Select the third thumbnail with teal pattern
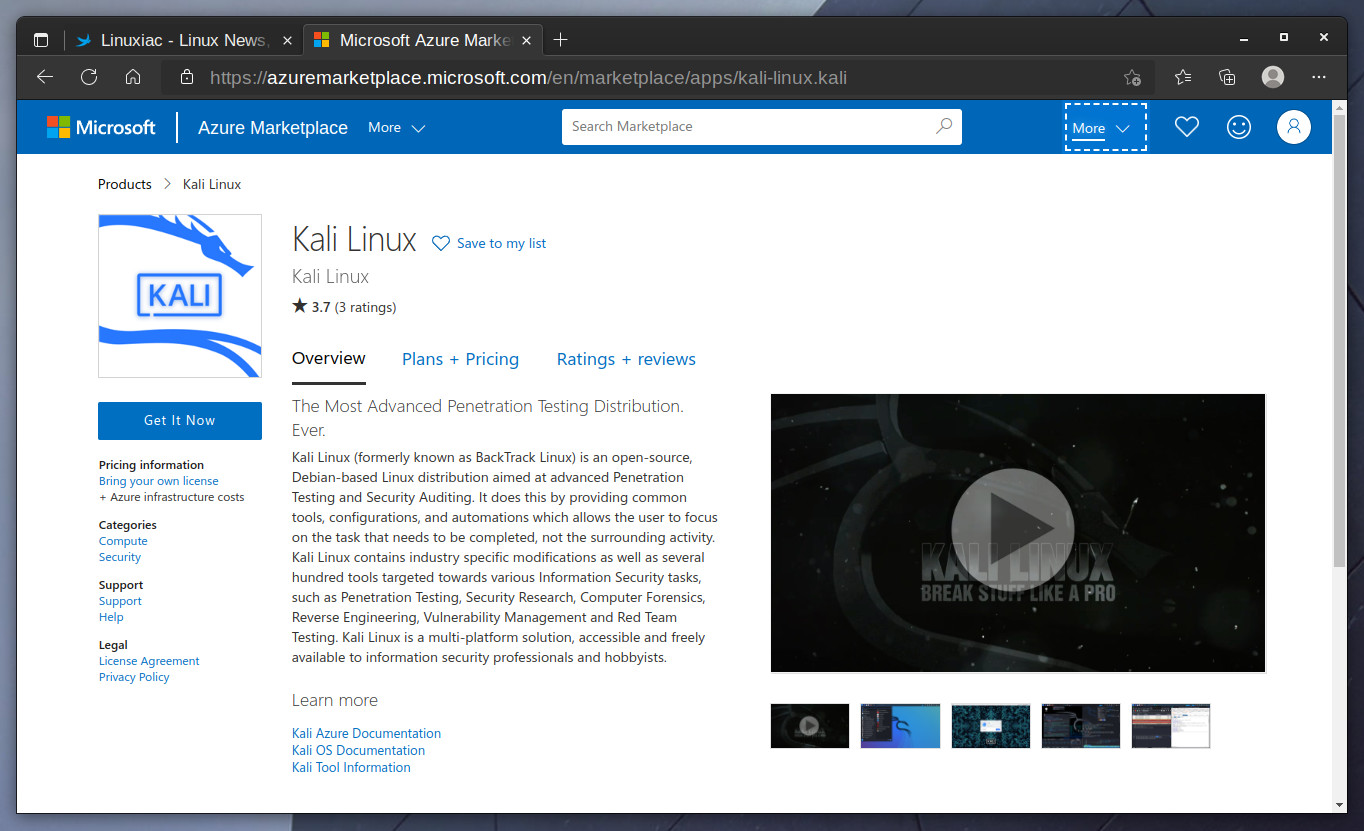Viewport: 1364px width, 831px height. point(991,726)
